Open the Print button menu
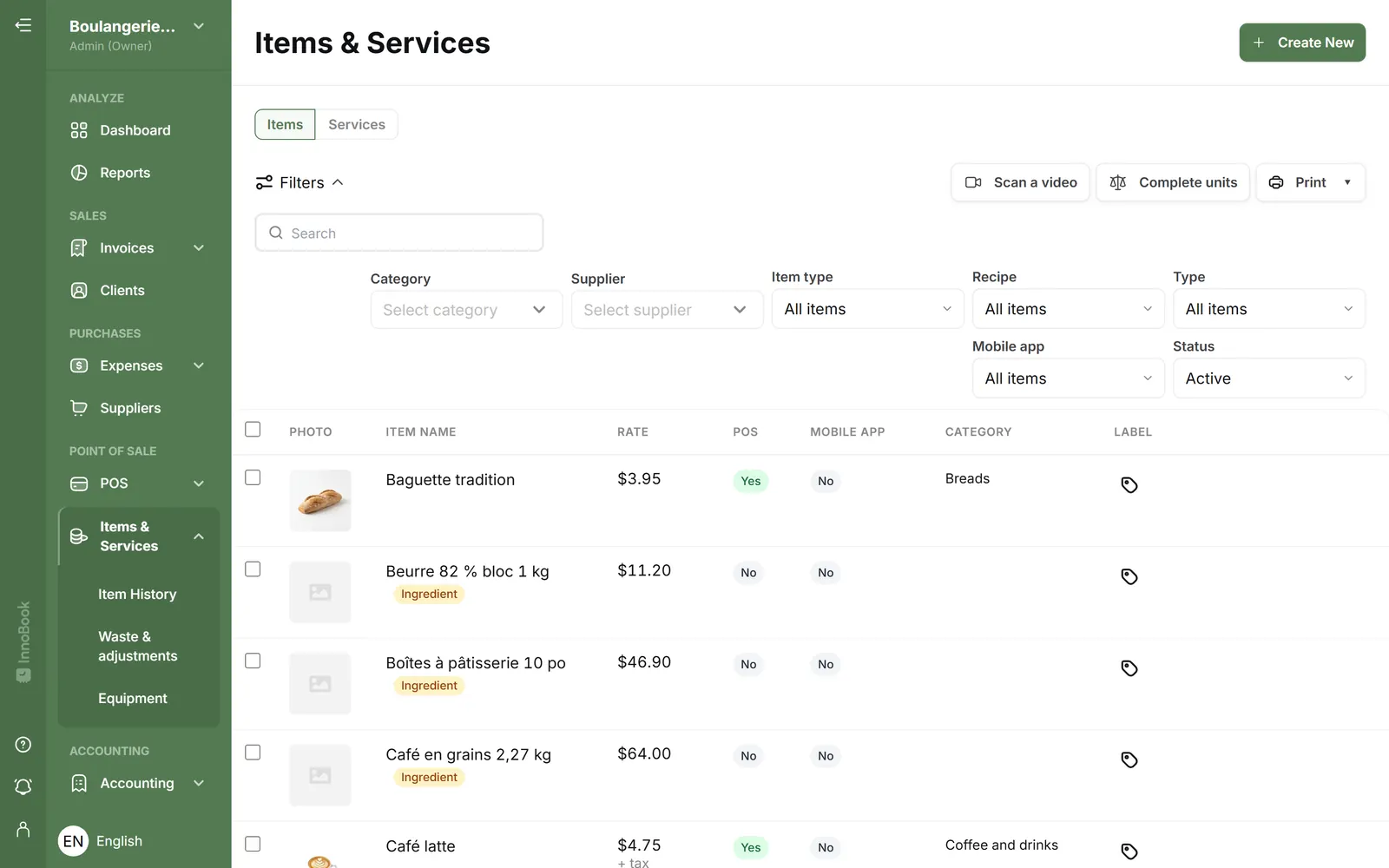 point(1310,182)
